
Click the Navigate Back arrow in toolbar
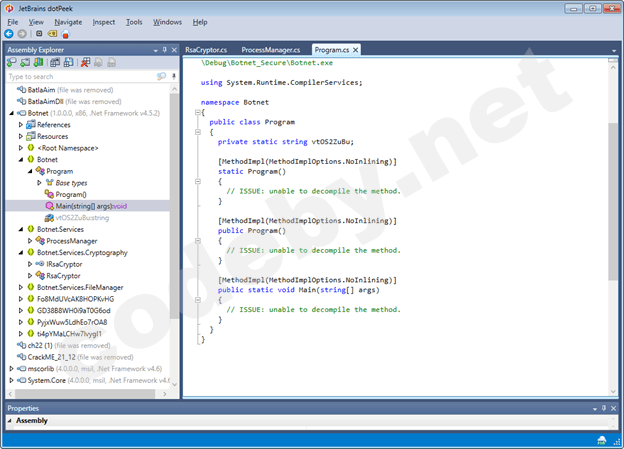click(9, 33)
